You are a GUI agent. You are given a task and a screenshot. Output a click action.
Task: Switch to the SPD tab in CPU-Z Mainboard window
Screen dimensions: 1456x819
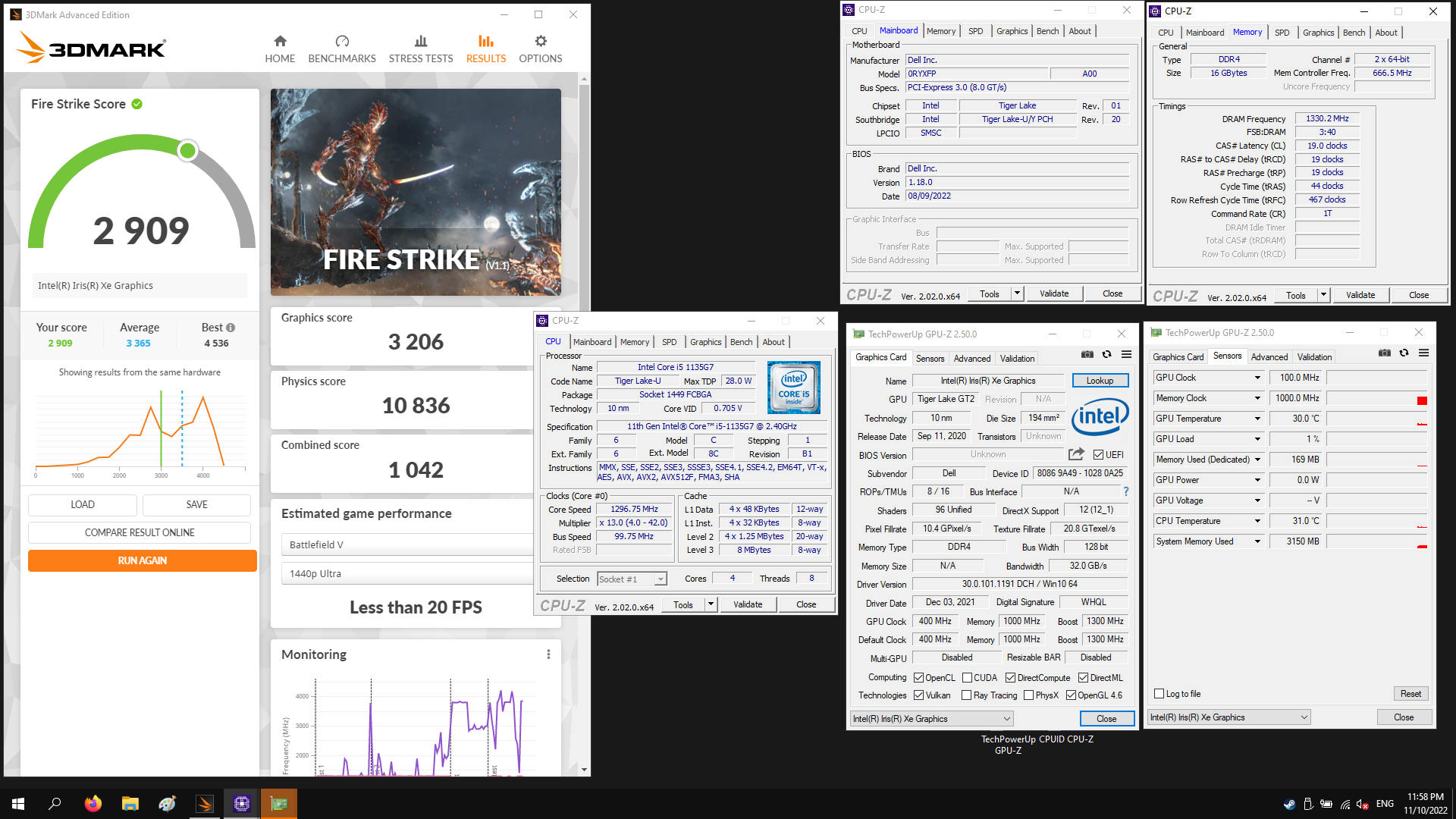[x=975, y=31]
